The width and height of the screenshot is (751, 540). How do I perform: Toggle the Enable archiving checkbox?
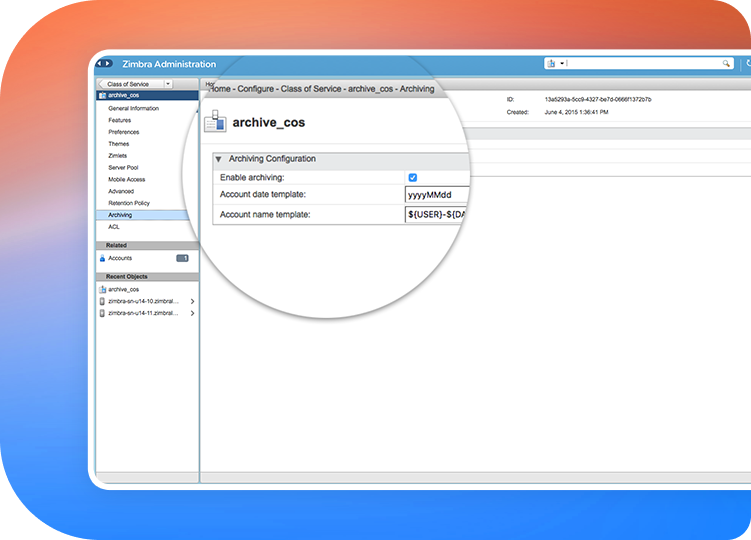click(412, 178)
